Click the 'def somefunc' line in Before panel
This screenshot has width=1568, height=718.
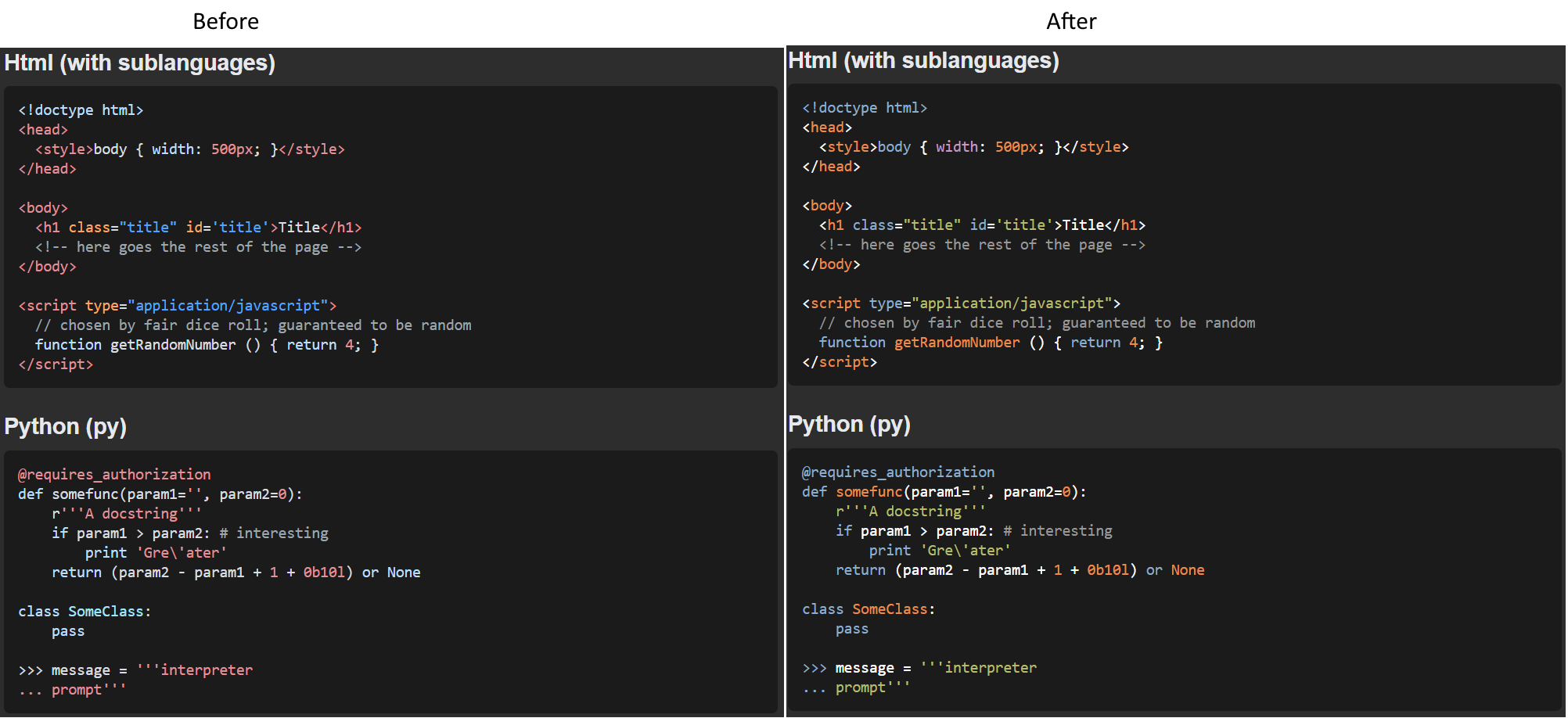point(160,494)
